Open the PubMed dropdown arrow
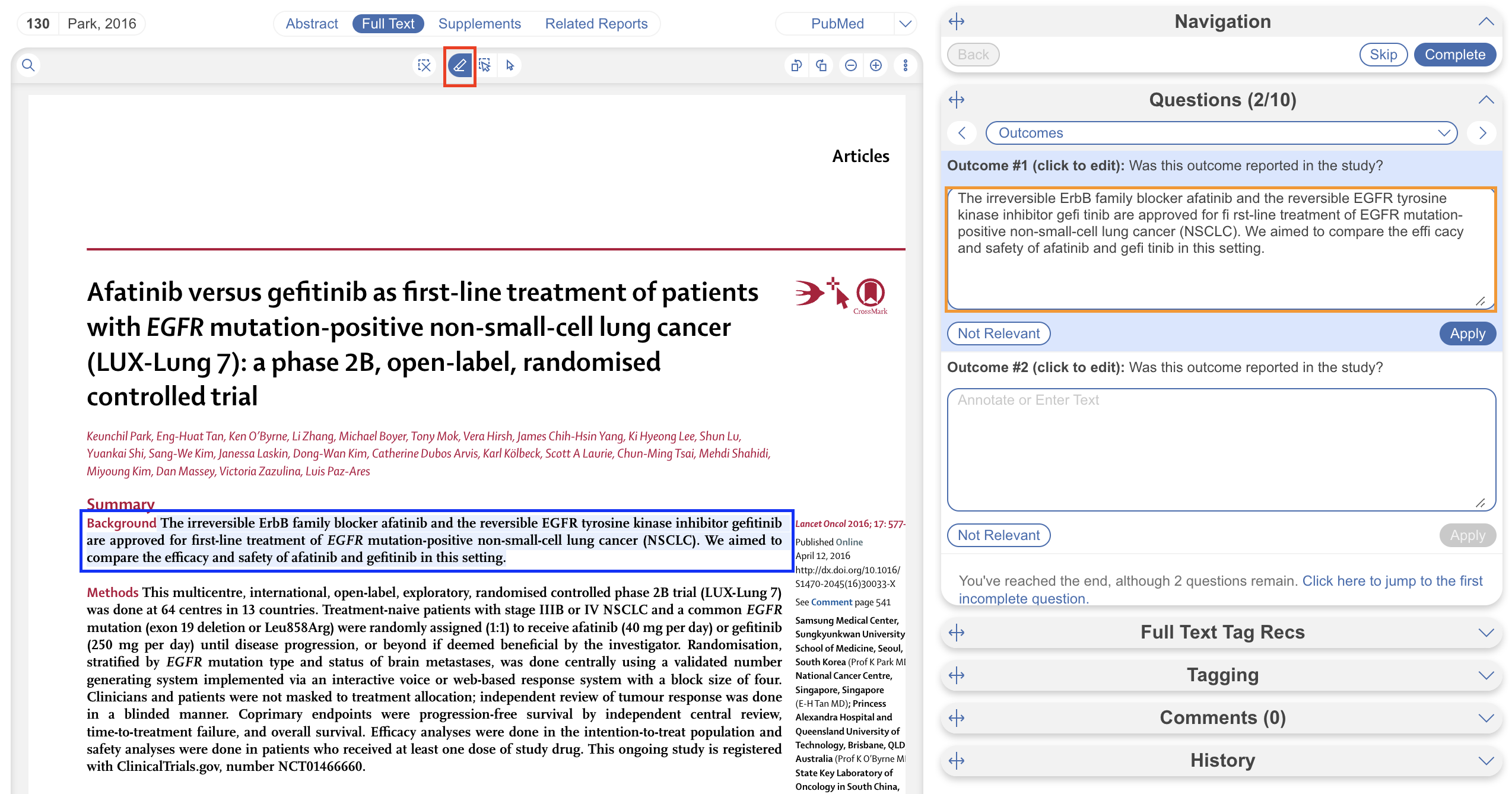 pos(905,24)
